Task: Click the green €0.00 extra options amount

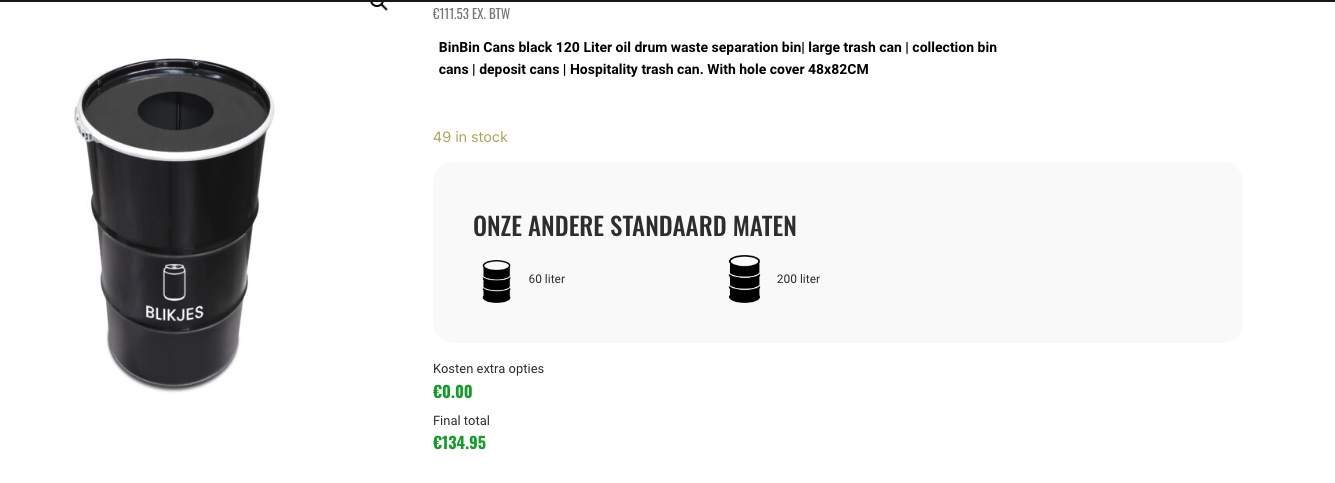Action: (452, 392)
